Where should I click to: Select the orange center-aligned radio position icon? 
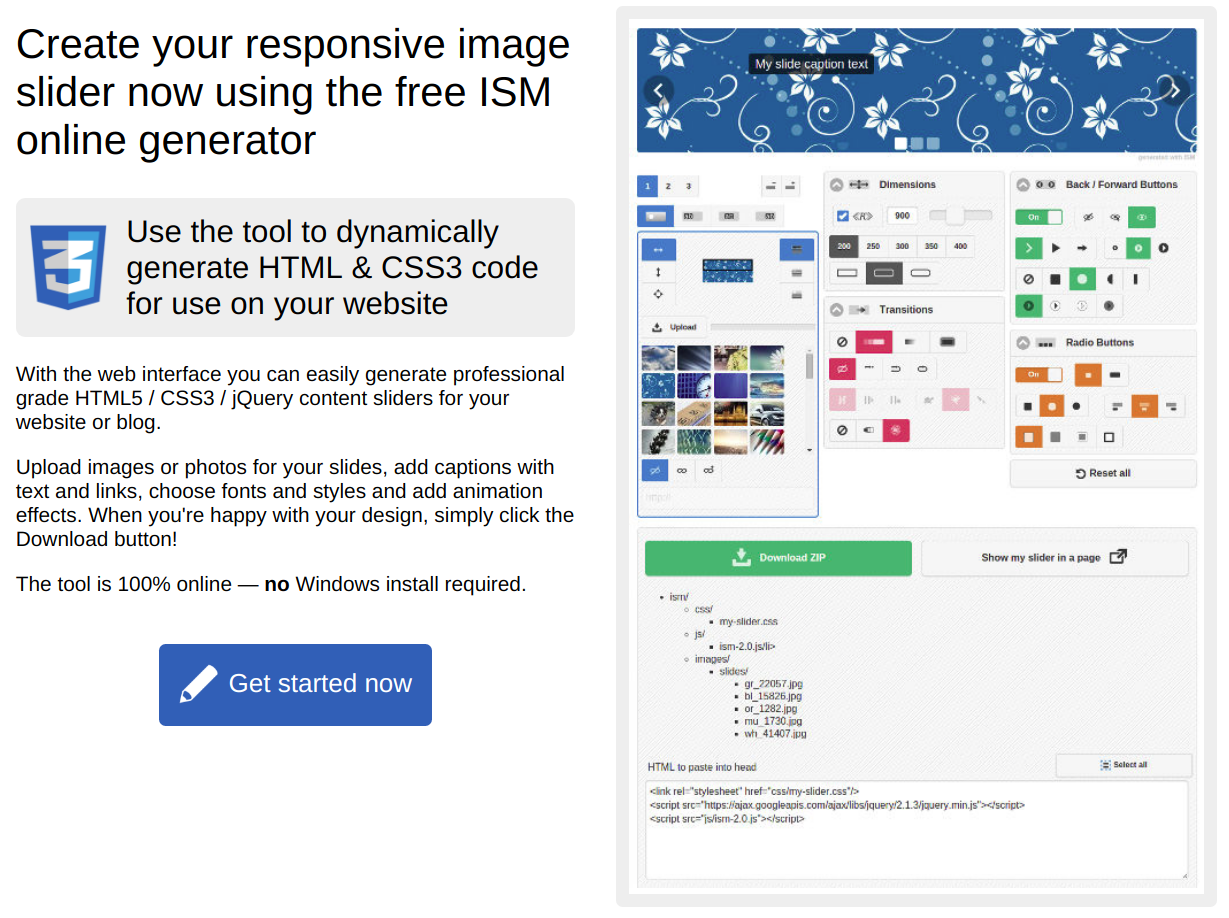point(1145,406)
